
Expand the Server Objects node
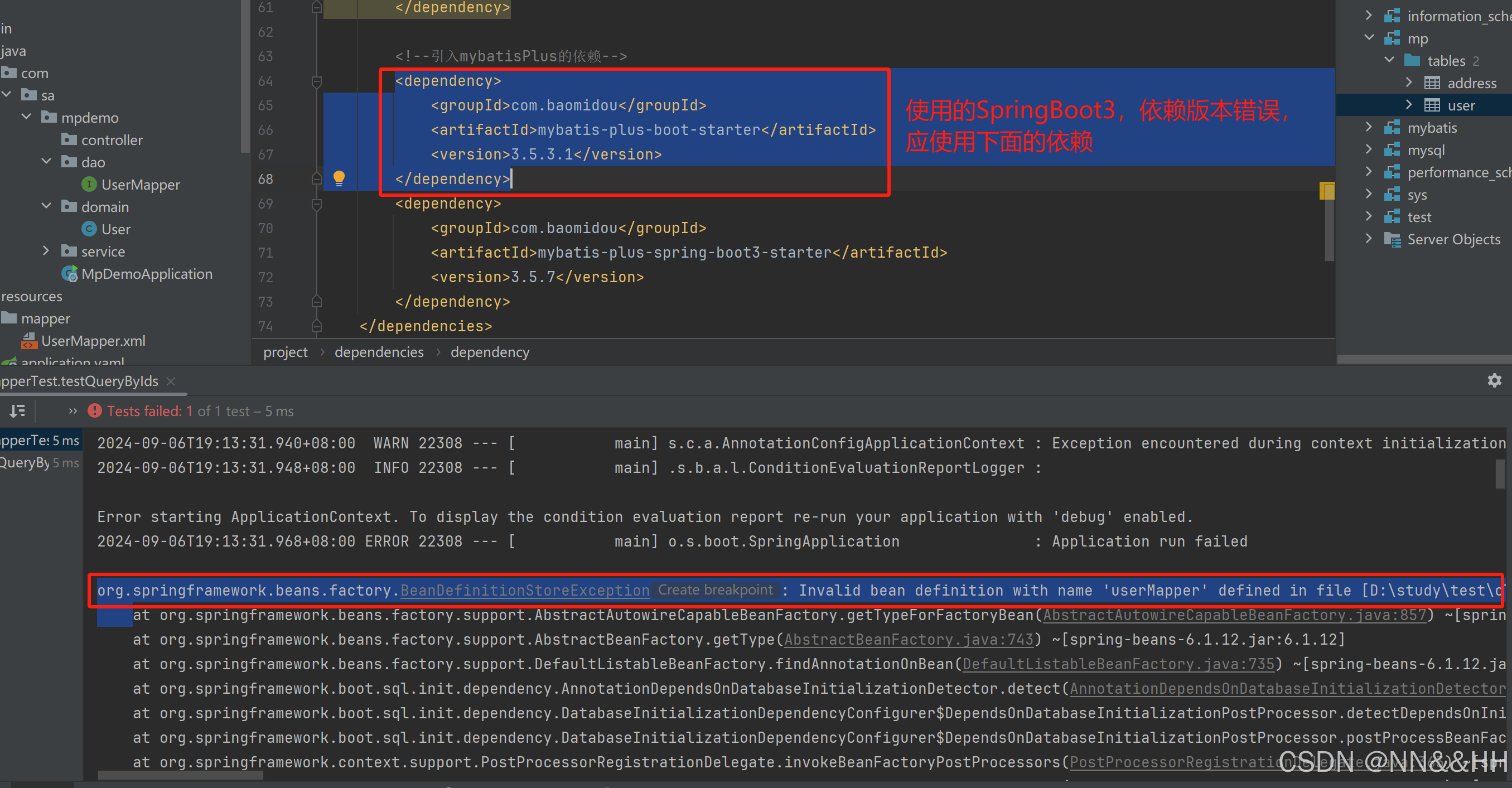coord(1369,238)
